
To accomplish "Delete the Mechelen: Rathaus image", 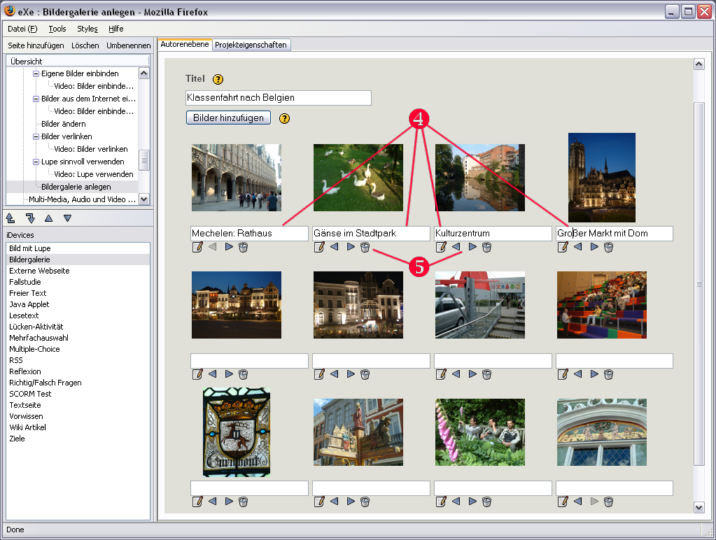I will (x=243, y=247).
